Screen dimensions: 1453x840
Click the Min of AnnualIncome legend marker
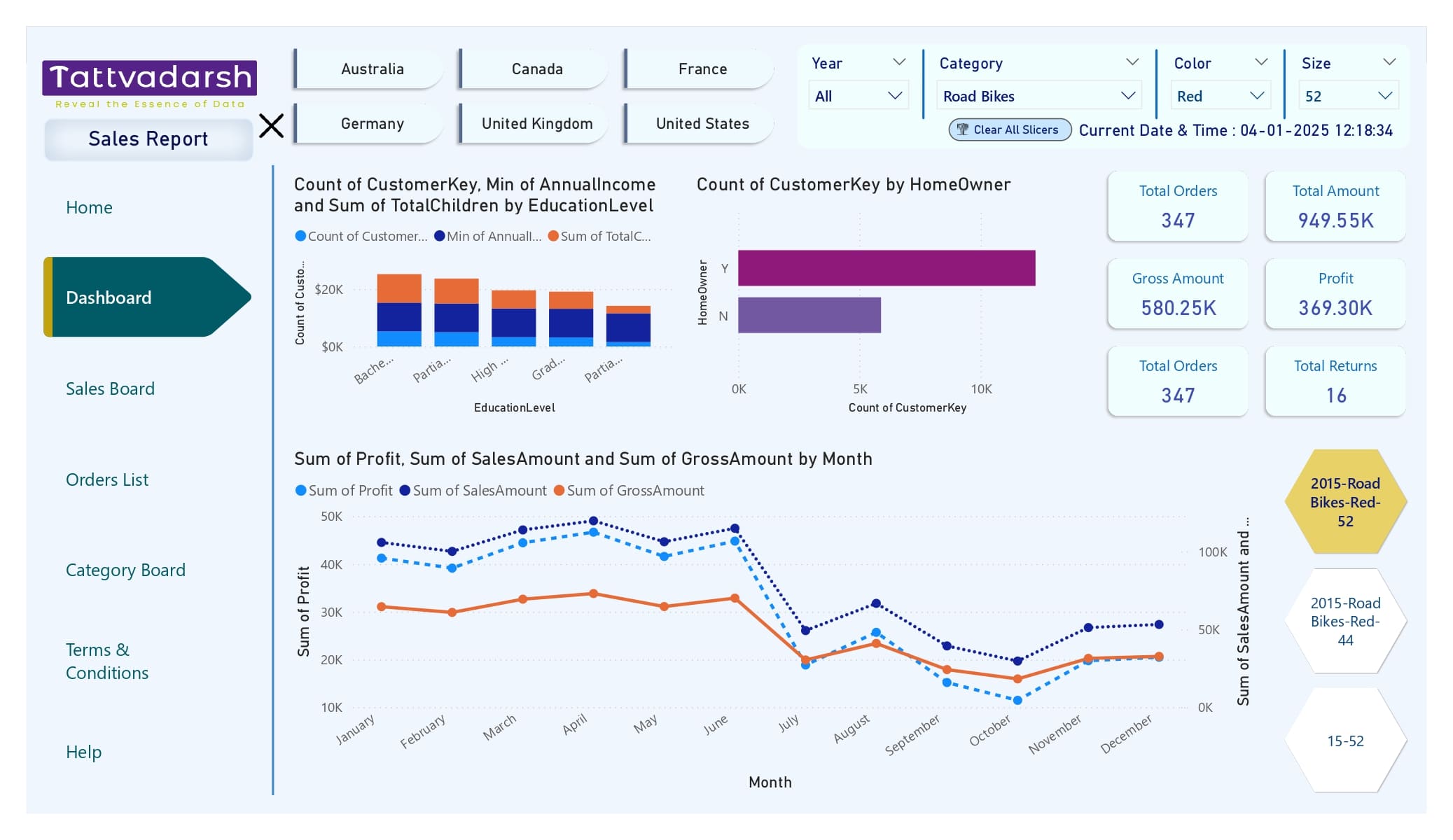tap(440, 236)
